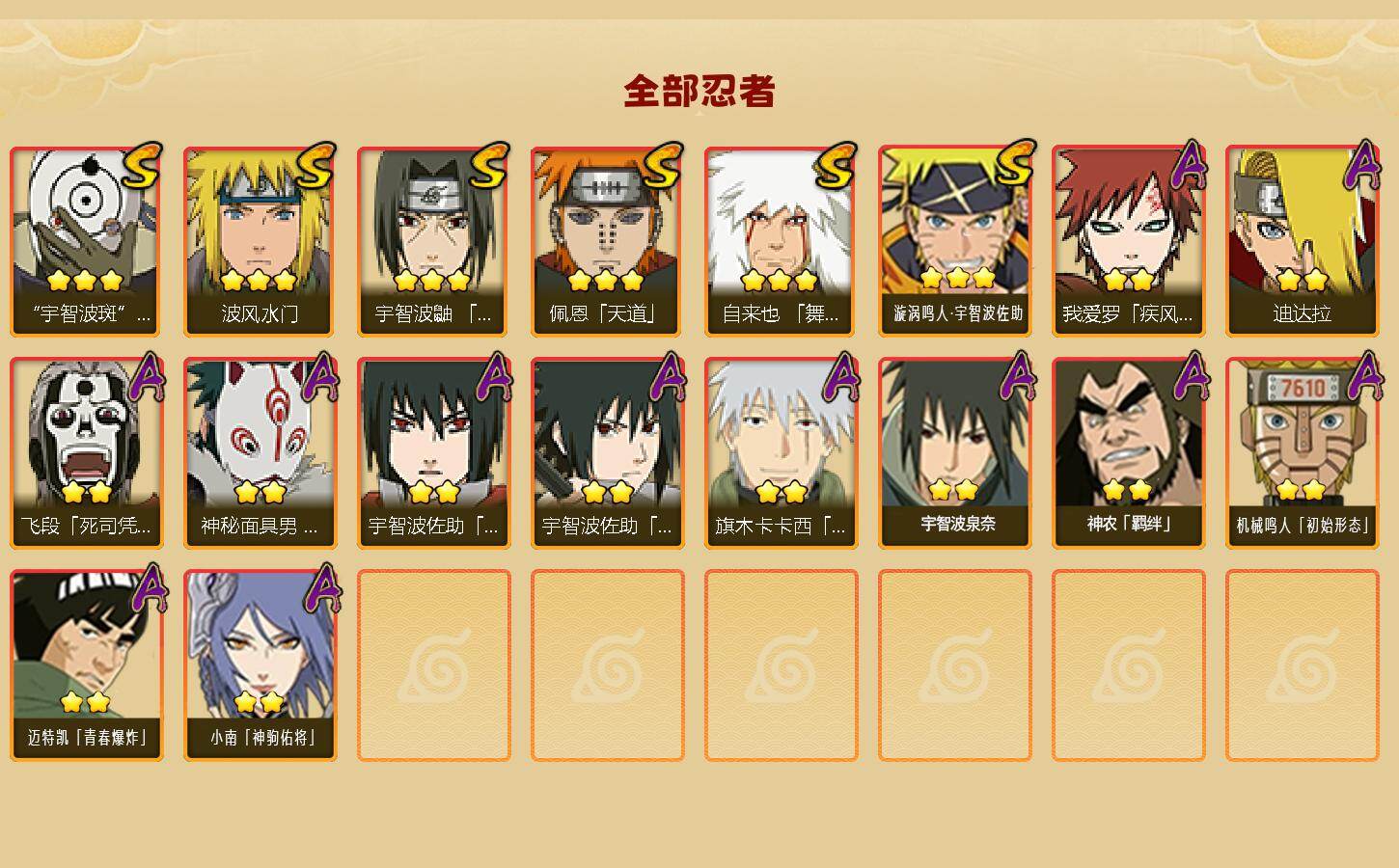Open the 佩恩「天道」 ninja card
Viewport: 1399px width, 868px height.
[607, 241]
